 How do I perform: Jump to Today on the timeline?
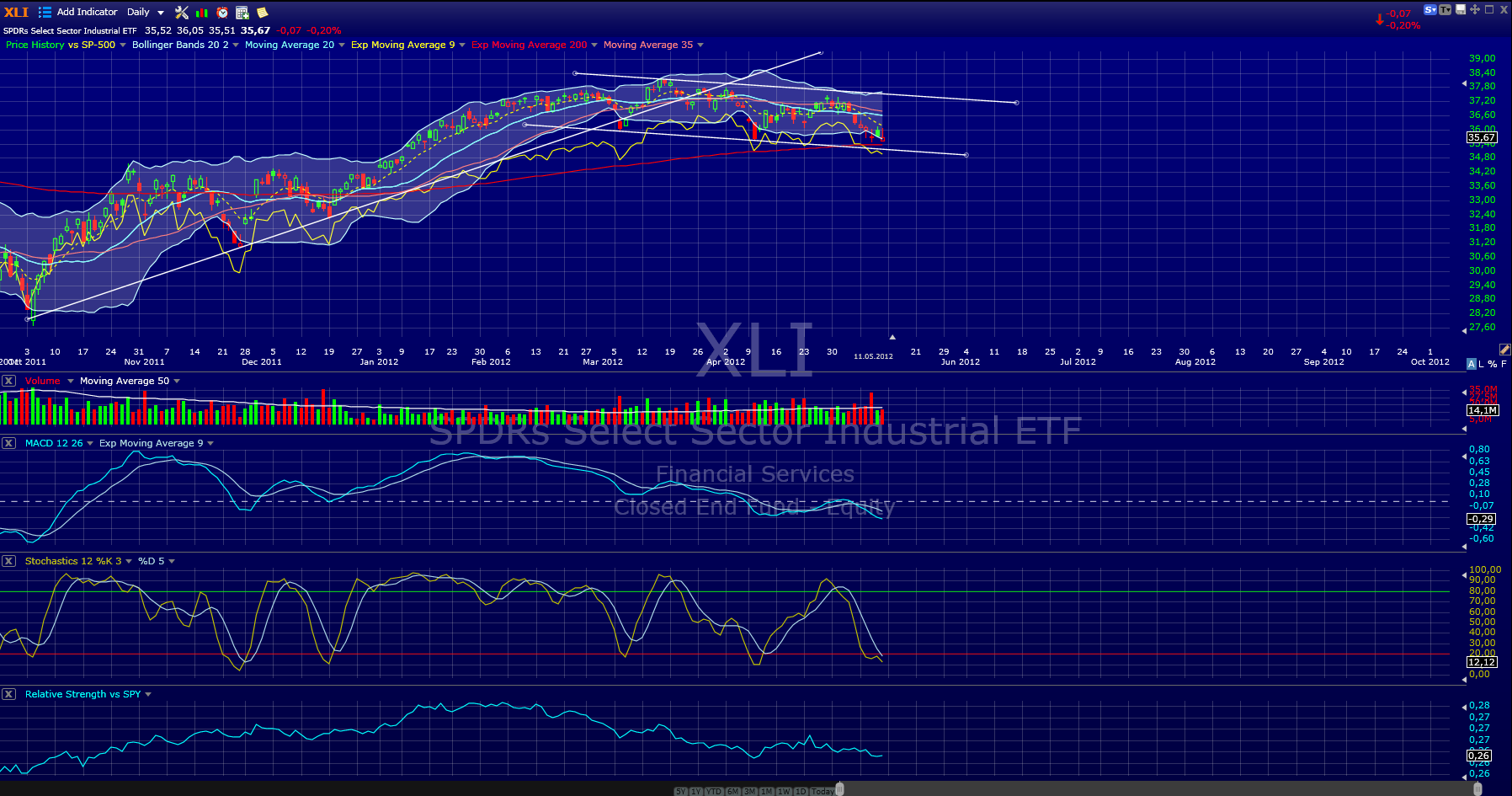pos(823,792)
